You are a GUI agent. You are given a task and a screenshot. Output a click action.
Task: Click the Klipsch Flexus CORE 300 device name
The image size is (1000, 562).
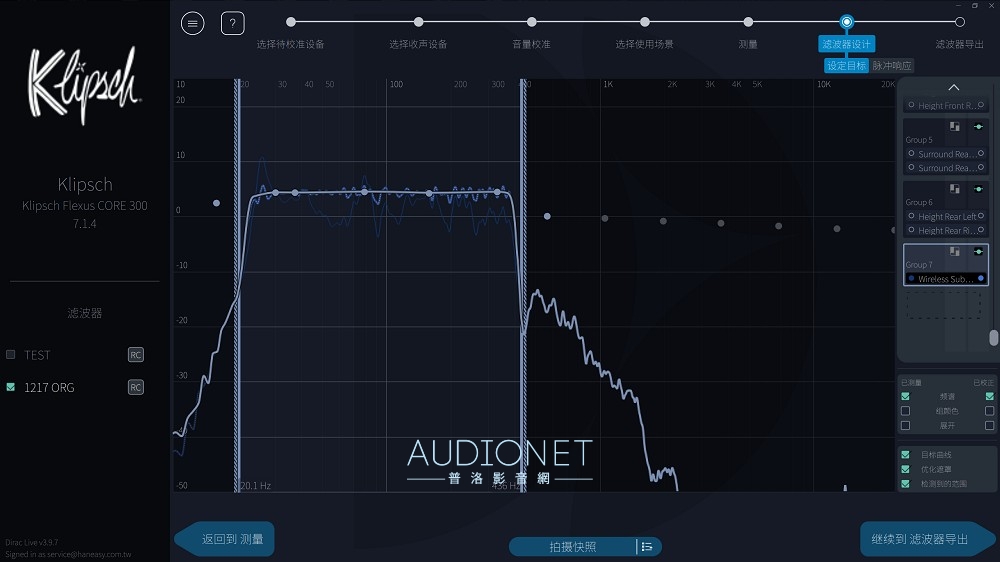85,205
